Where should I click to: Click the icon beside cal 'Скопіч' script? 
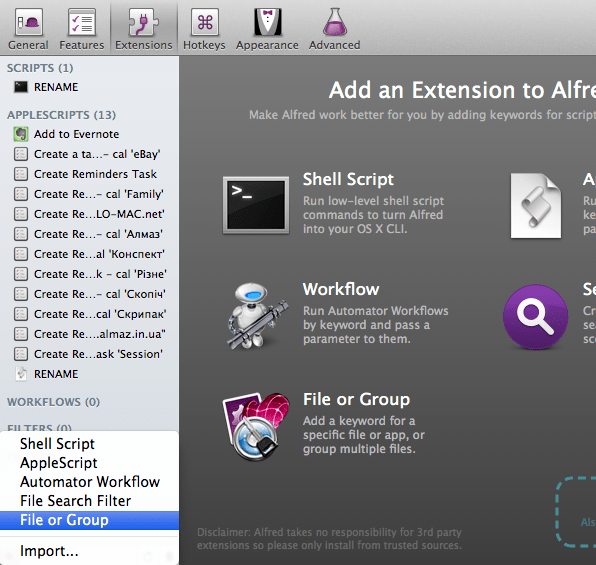coord(21,294)
